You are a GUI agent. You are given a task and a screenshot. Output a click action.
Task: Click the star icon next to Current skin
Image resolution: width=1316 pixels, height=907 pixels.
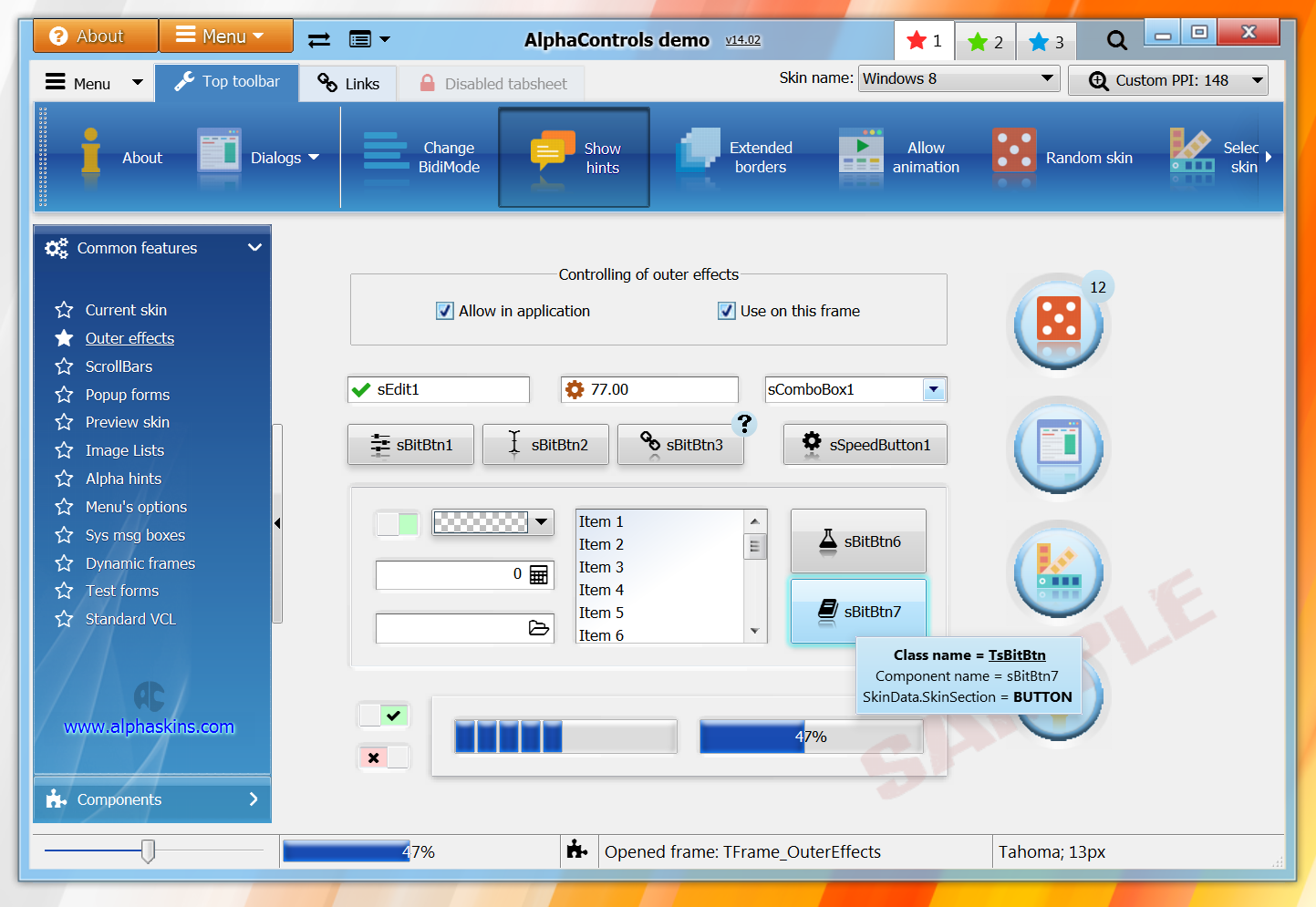[x=64, y=310]
